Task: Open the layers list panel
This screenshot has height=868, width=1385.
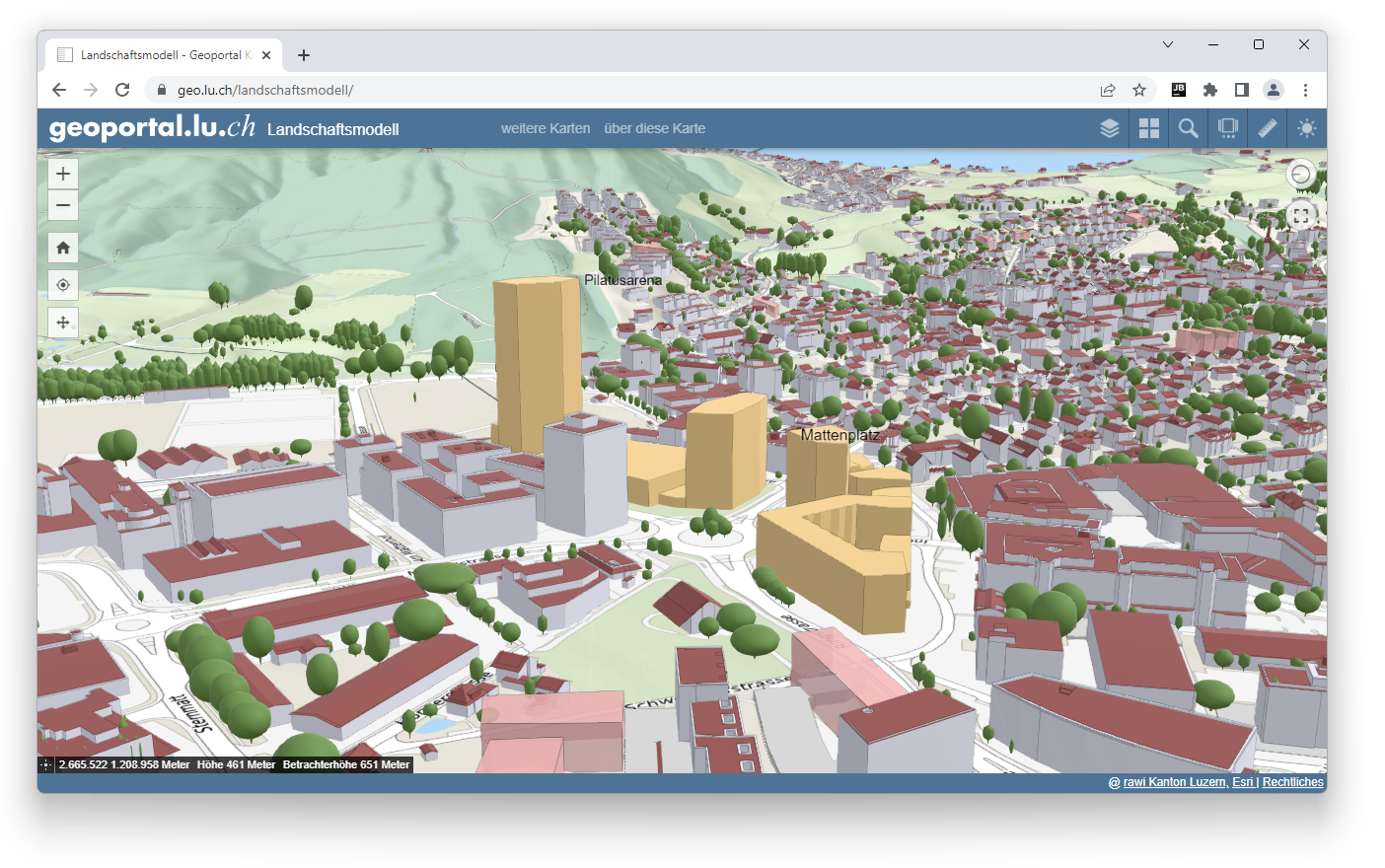Action: click(1110, 128)
